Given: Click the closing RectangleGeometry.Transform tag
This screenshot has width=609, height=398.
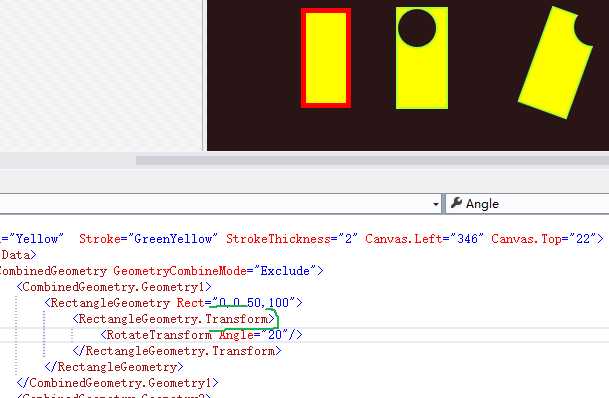Looking at the screenshot, I should coord(177,351).
